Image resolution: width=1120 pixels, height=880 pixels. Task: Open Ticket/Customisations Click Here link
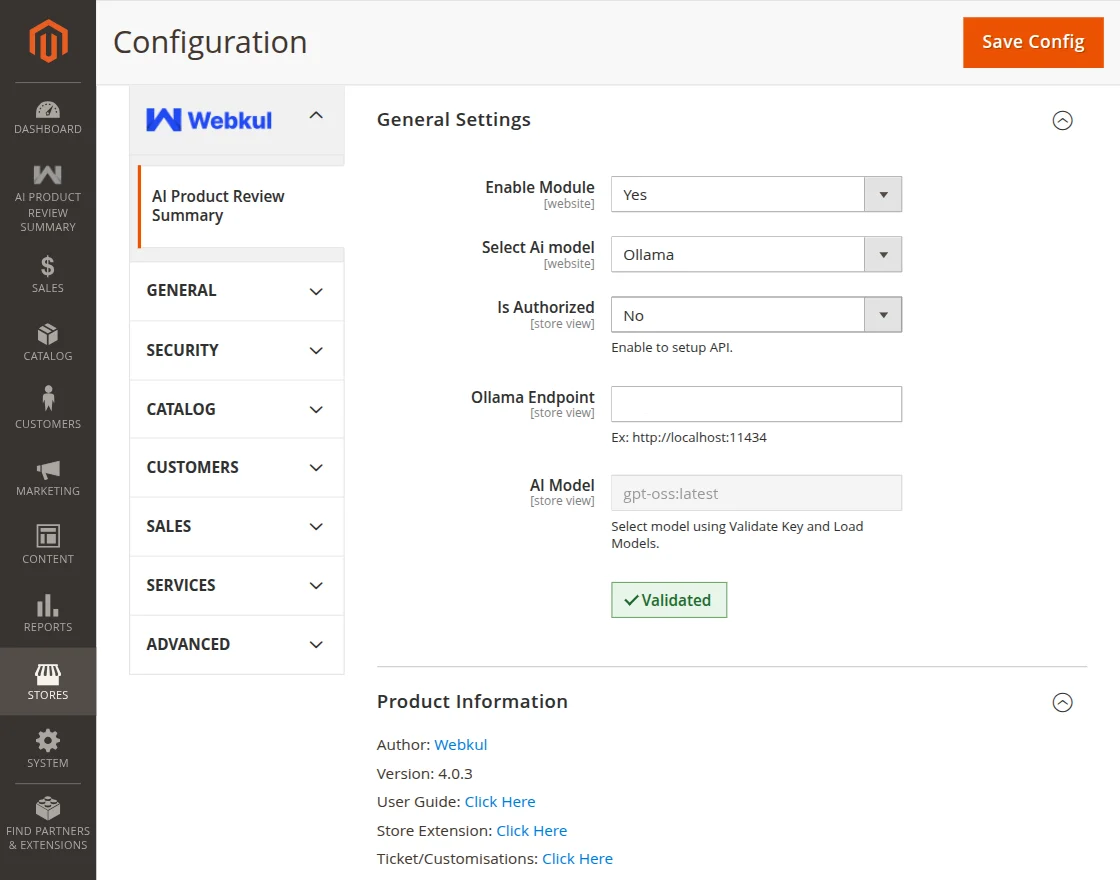577,859
